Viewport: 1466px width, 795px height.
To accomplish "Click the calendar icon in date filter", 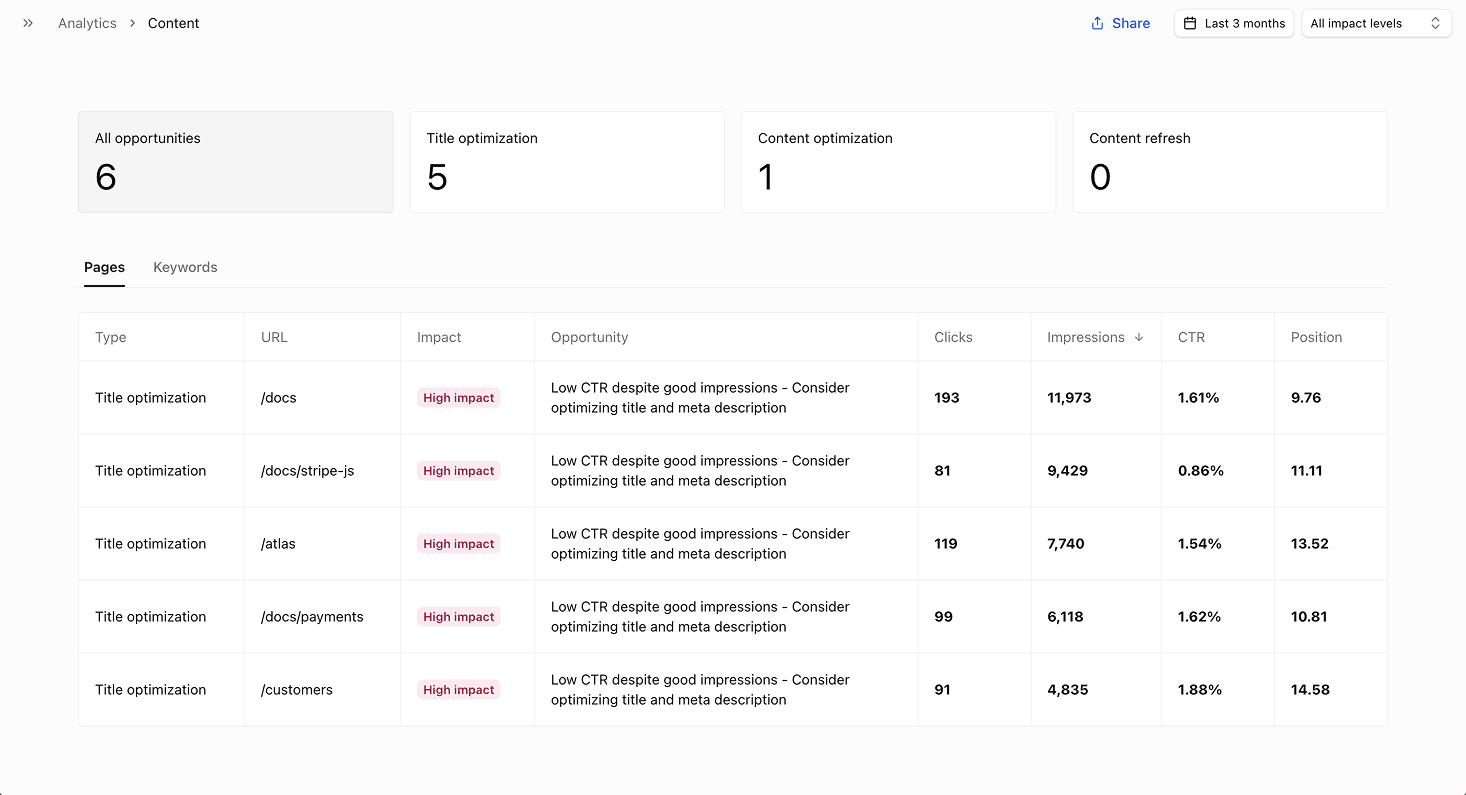I will (1190, 23).
